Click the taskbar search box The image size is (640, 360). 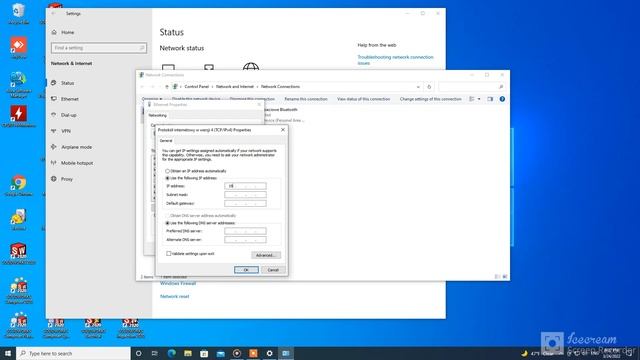(x=73, y=353)
